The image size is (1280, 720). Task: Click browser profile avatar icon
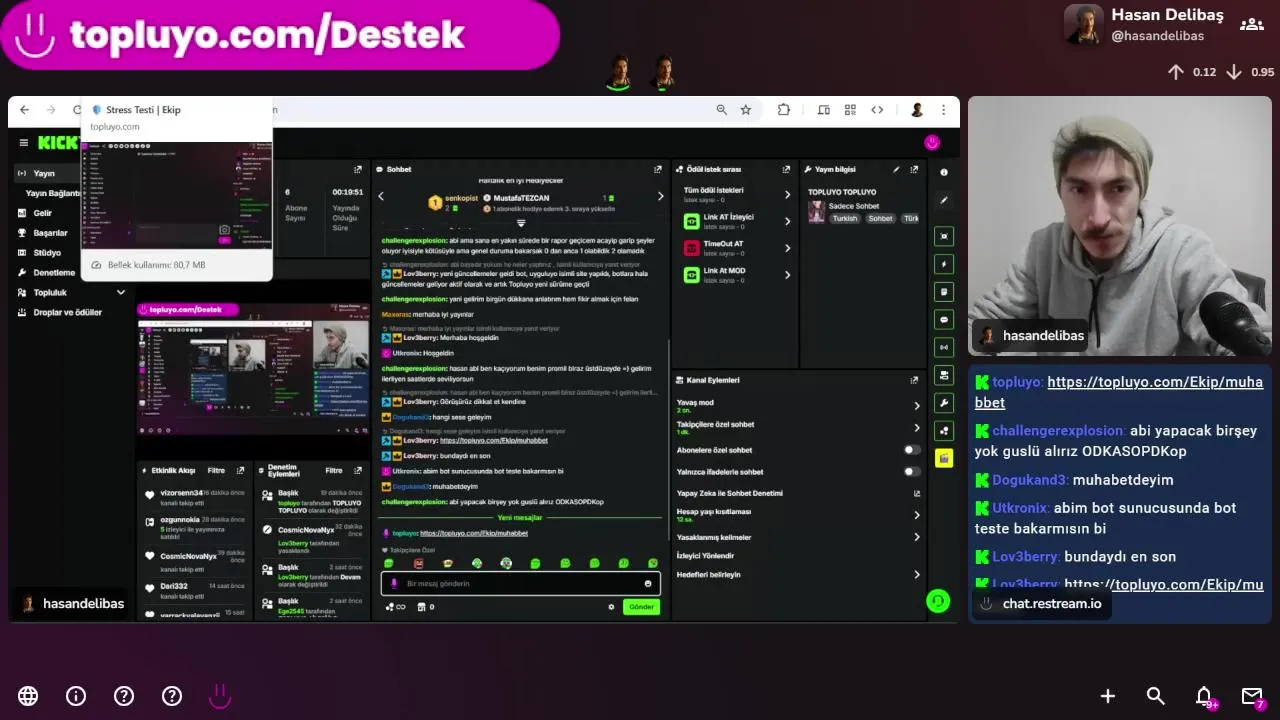point(916,110)
